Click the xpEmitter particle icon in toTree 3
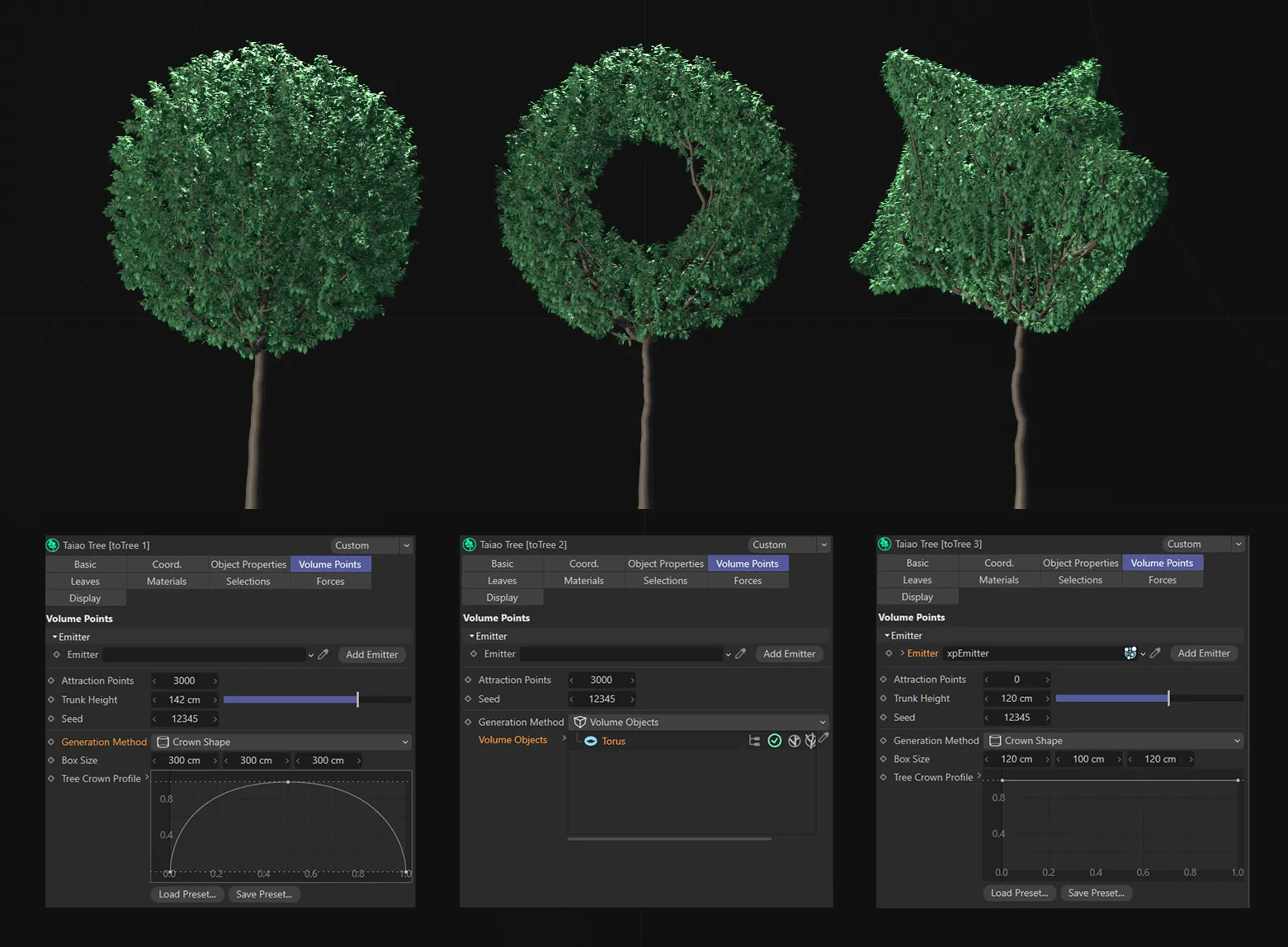Image resolution: width=1288 pixels, height=947 pixels. click(1130, 653)
